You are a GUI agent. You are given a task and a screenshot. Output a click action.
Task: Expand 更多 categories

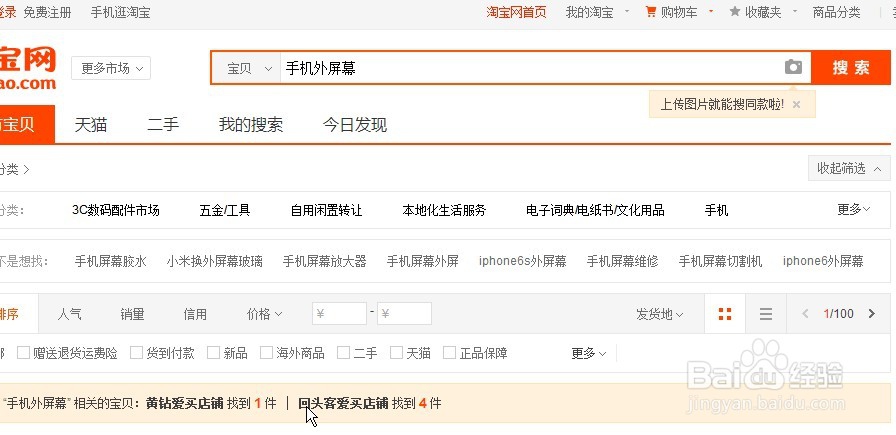point(854,209)
